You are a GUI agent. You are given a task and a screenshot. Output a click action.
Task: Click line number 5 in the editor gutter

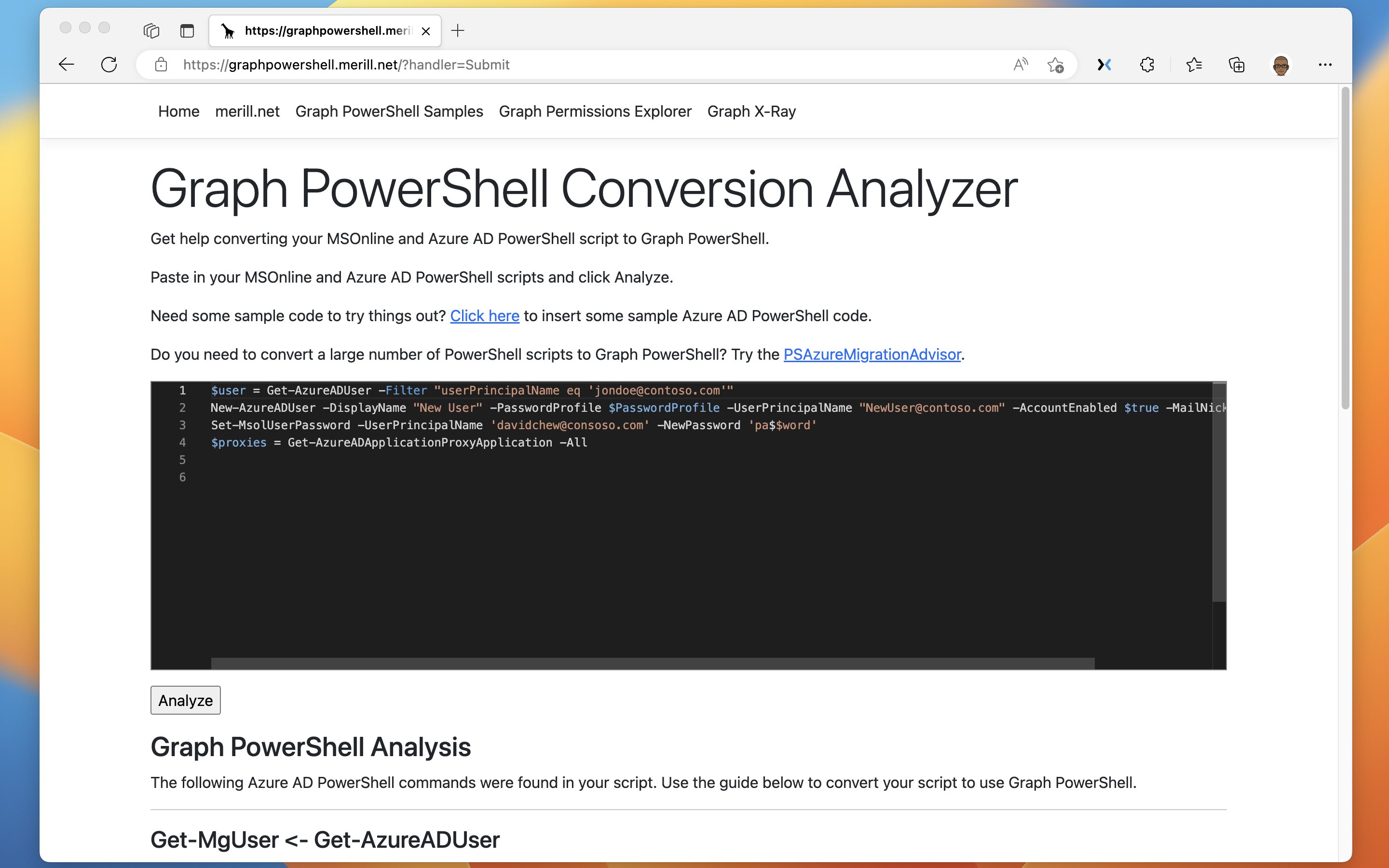click(182, 460)
